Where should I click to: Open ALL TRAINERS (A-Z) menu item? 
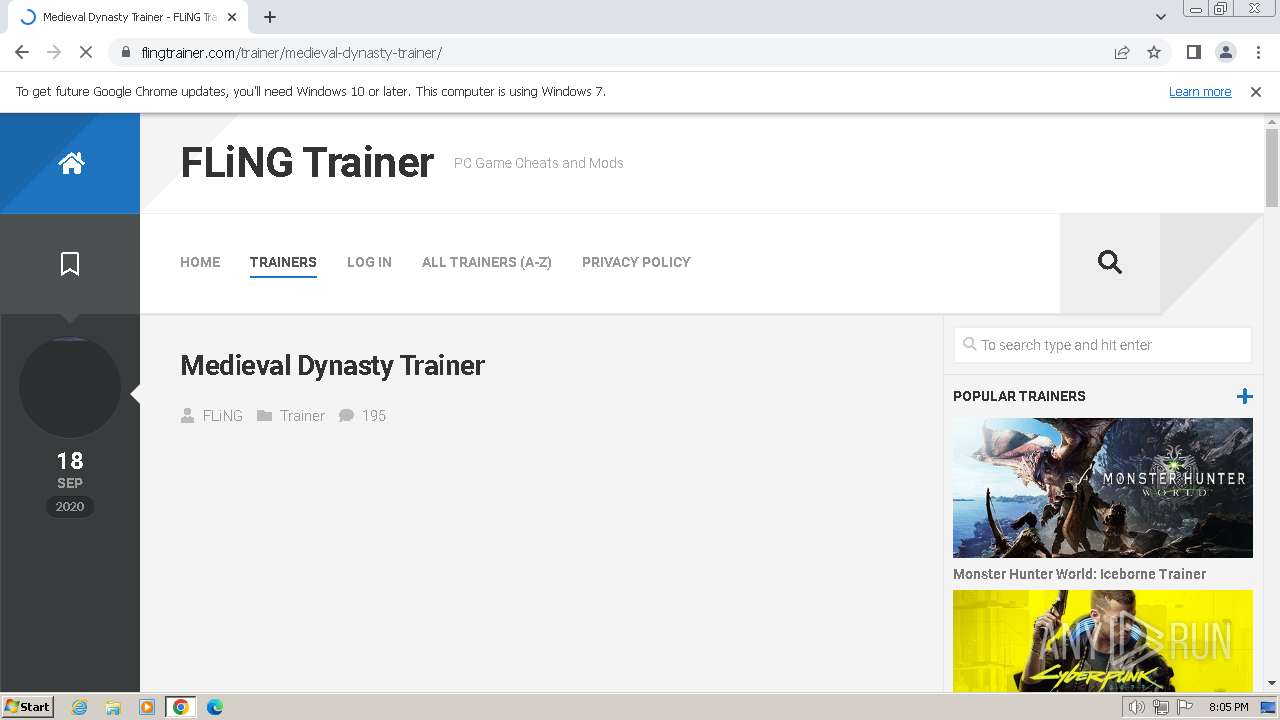pos(487,262)
